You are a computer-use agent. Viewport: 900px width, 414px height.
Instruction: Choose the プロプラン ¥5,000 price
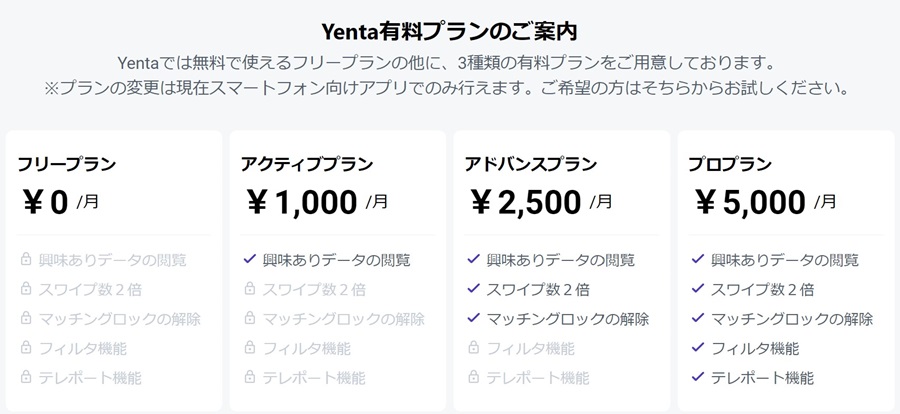750,203
